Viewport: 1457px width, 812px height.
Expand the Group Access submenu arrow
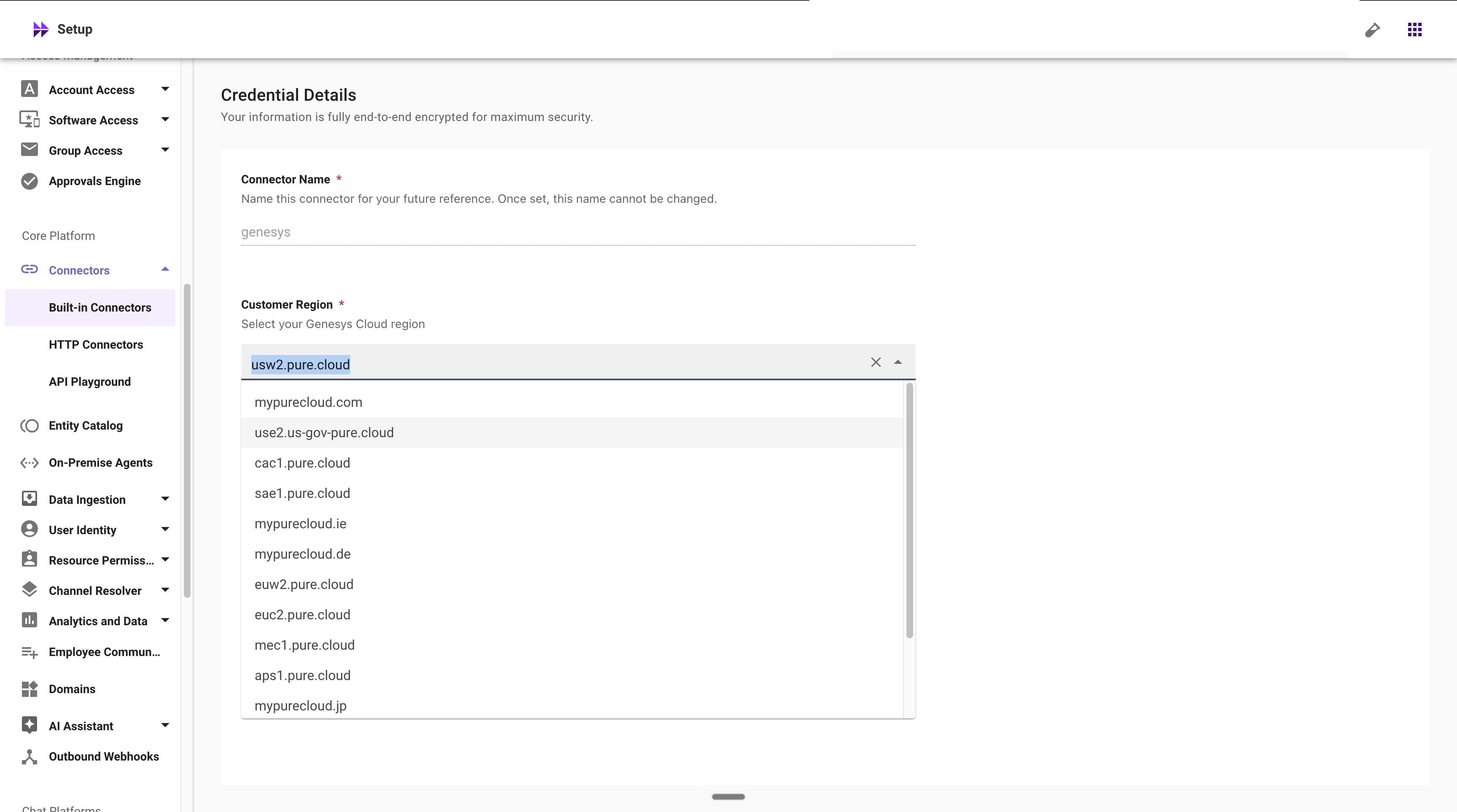click(165, 150)
